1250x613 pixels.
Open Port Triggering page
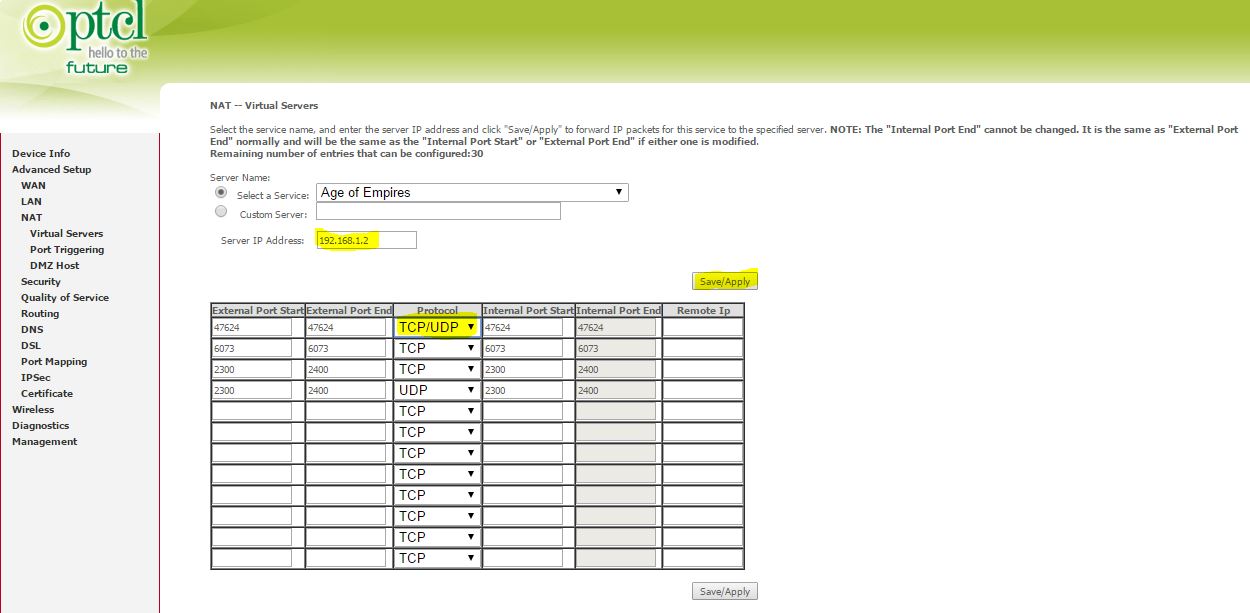pyautogui.click(x=67, y=250)
